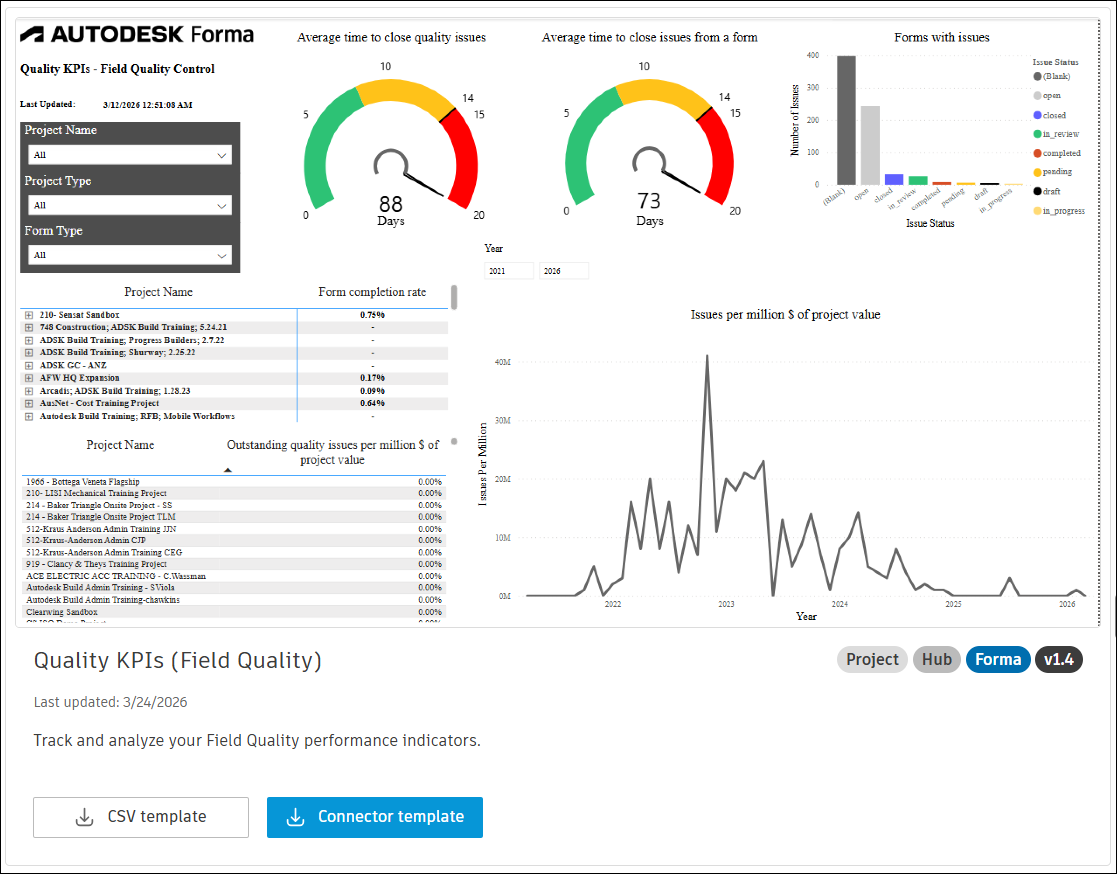The width and height of the screenshot is (1117, 874).
Task: Open the Project Type filter dropdown
Action: click(x=130, y=205)
